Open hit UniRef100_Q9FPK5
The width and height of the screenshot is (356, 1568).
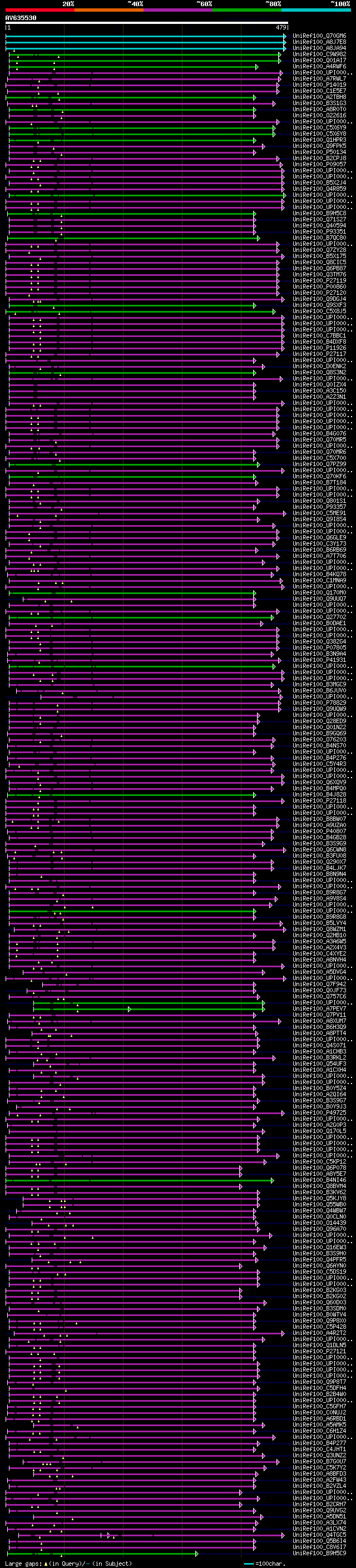coord(319,146)
